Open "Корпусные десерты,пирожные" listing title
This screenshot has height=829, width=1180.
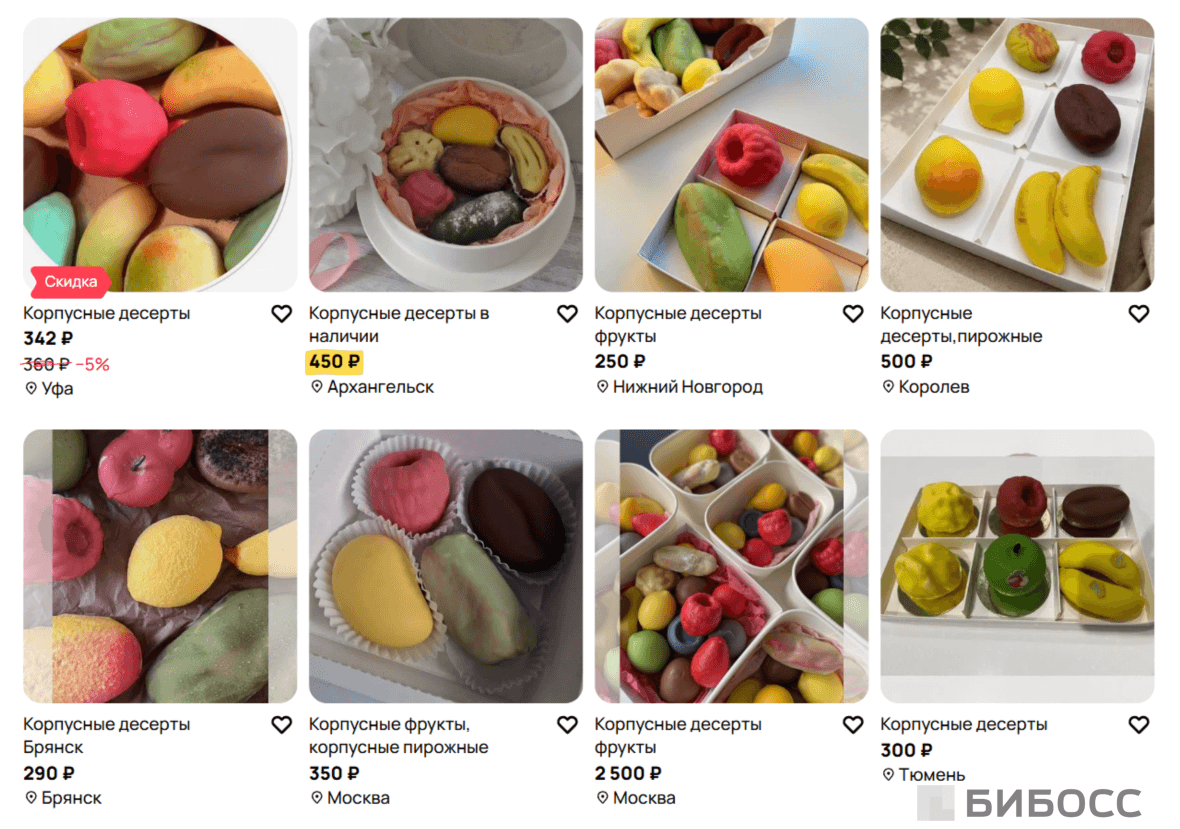961,324
